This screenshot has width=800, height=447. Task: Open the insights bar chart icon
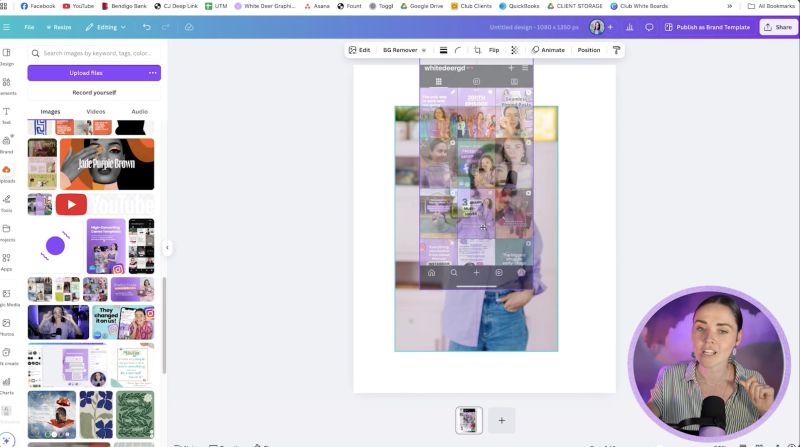(630, 27)
